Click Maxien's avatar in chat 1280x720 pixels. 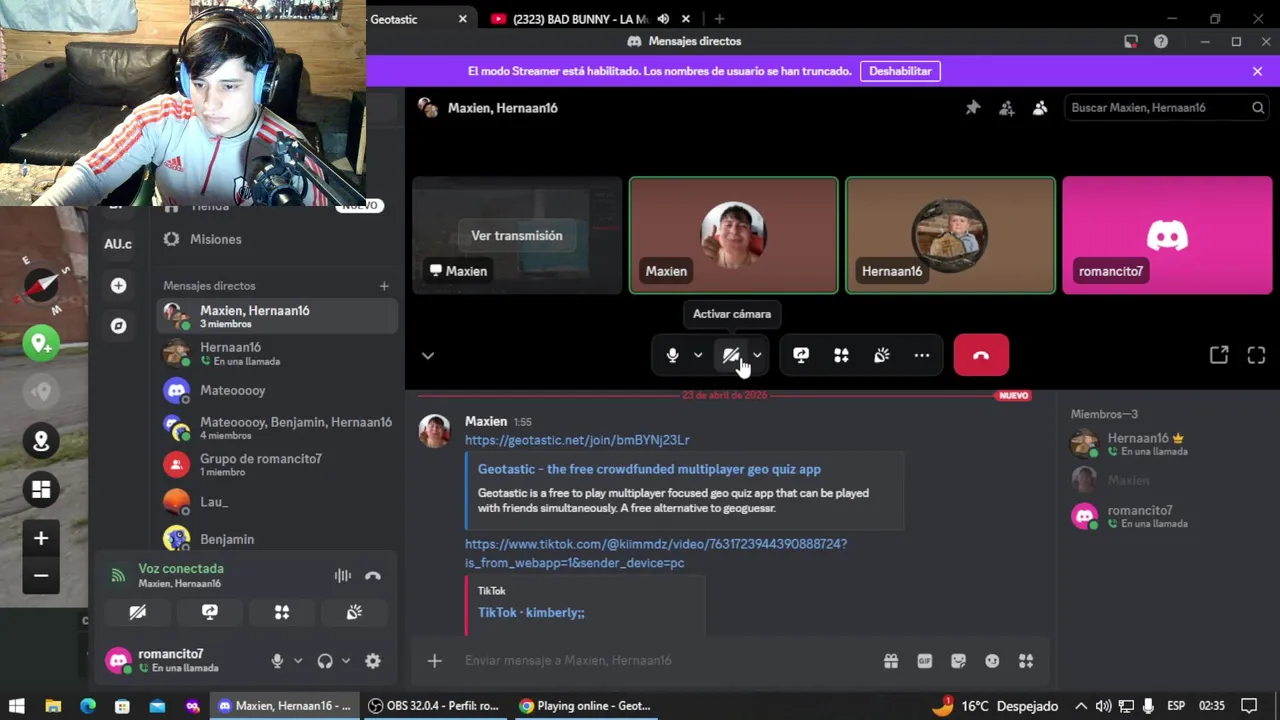[x=434, y=431]
